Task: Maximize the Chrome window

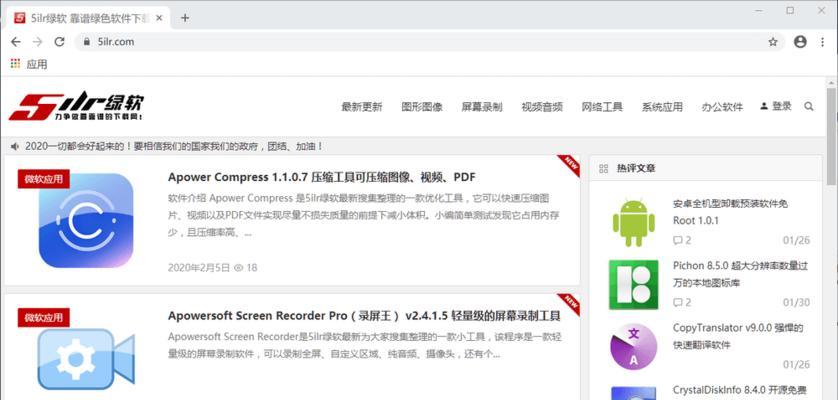Action: point(790,10)
